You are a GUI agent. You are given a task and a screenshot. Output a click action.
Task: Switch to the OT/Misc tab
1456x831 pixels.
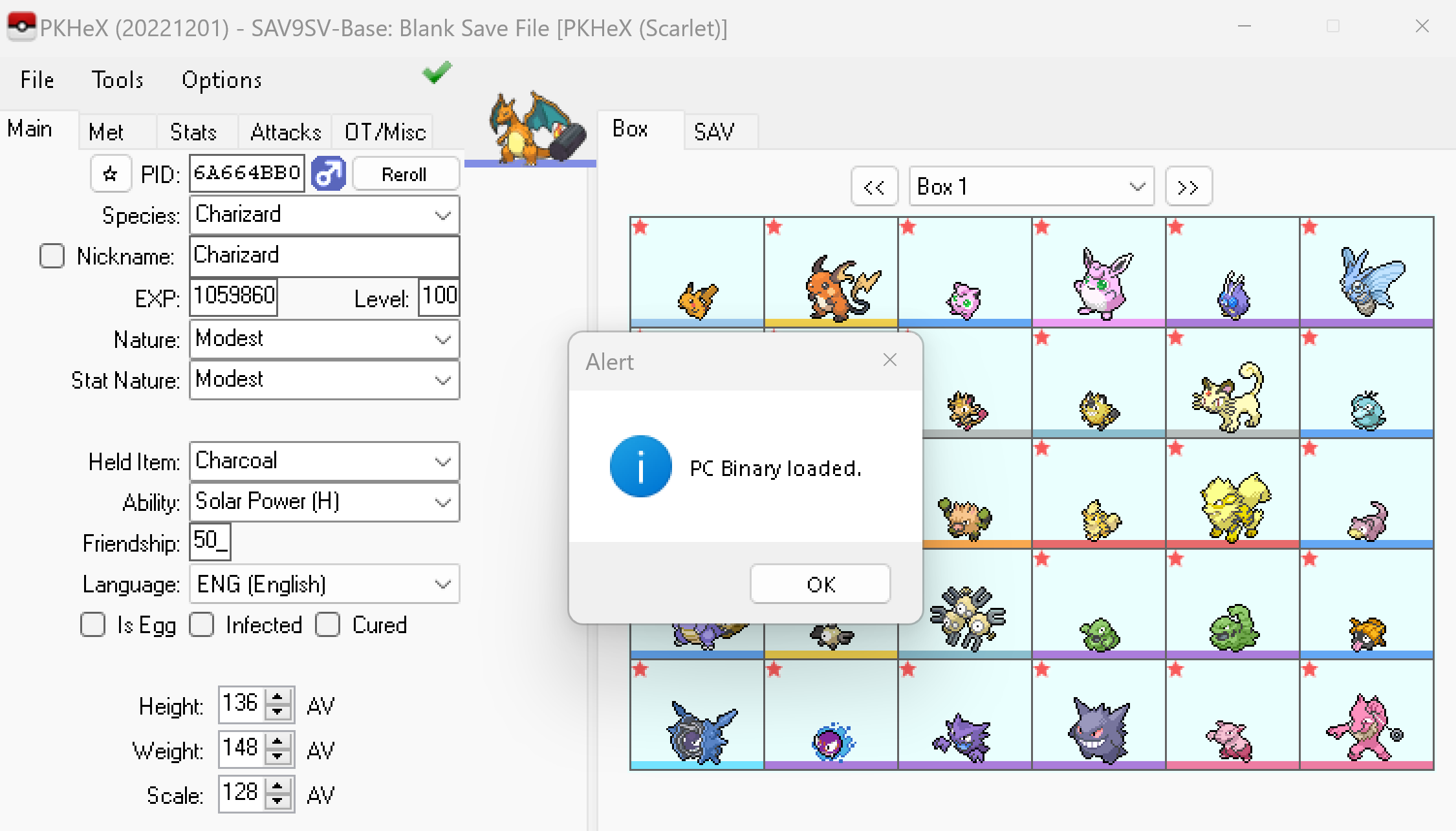click(x=387, y=131)
